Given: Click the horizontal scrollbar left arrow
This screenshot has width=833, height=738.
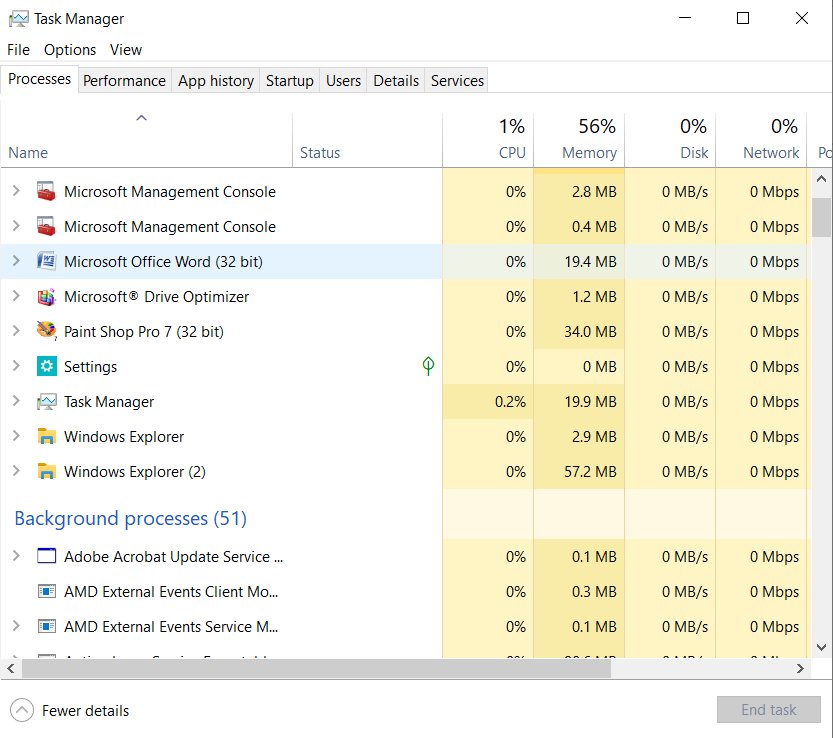Looking at the screenshot, I should click(11, 668).
